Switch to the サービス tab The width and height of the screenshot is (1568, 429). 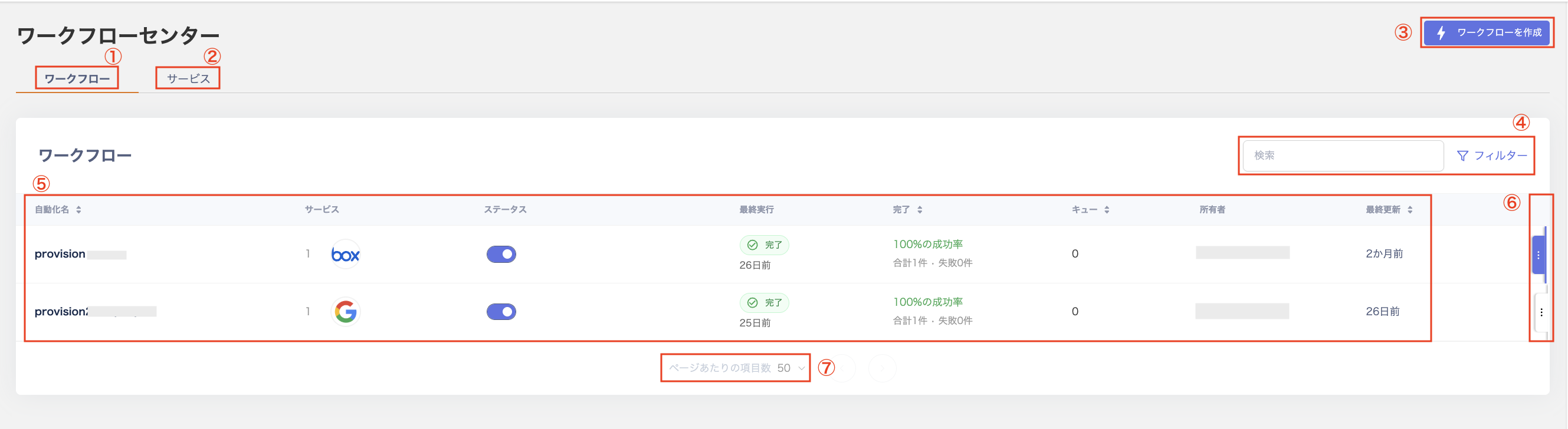click(x=188, y=79)
